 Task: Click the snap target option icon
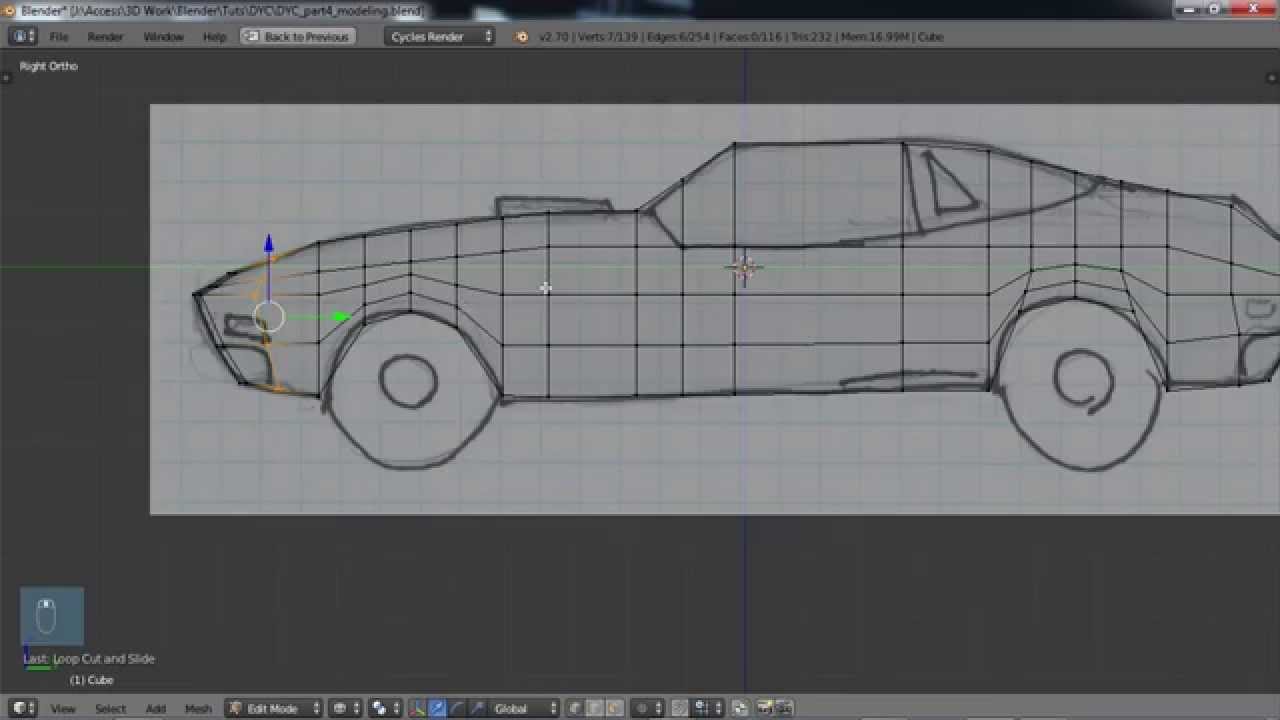(x=741, y=708)
